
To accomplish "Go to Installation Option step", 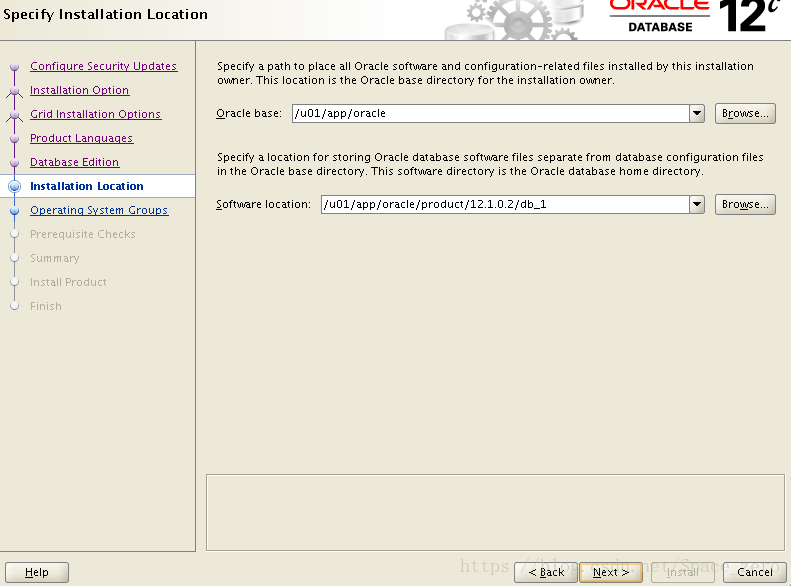I will (x=80, y=90).
